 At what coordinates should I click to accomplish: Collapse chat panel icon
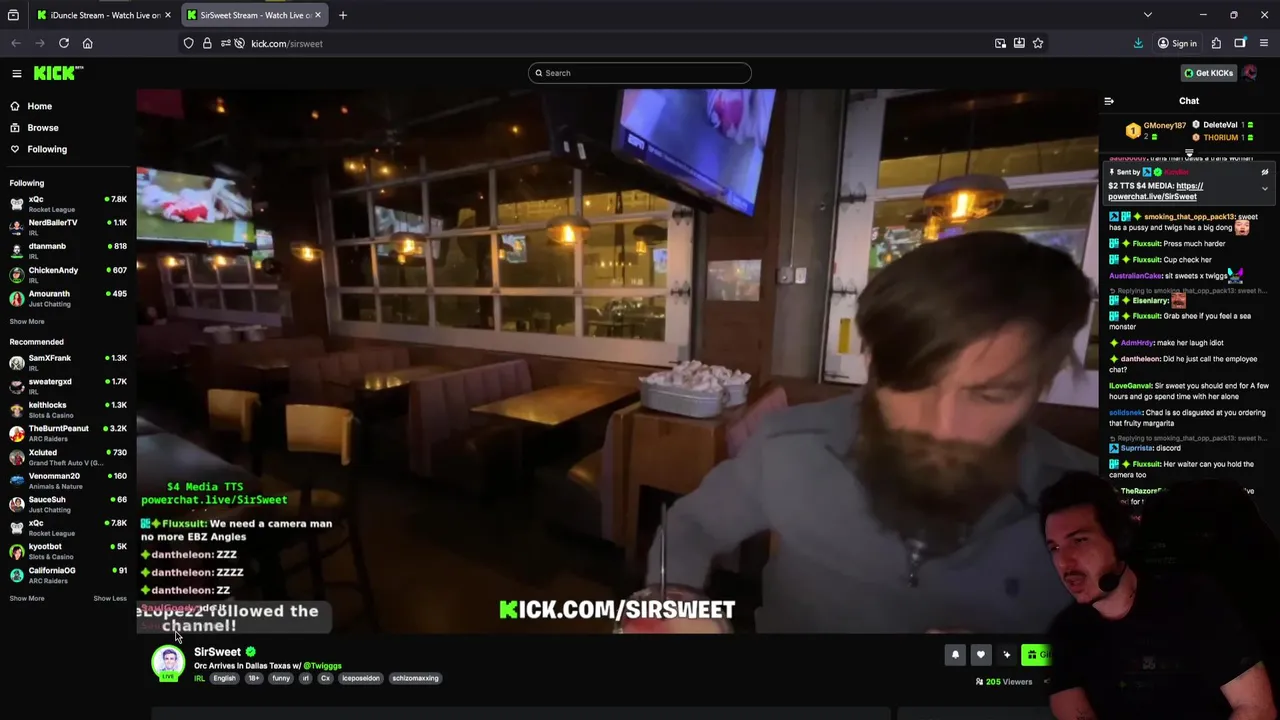tap(1109, 101)
